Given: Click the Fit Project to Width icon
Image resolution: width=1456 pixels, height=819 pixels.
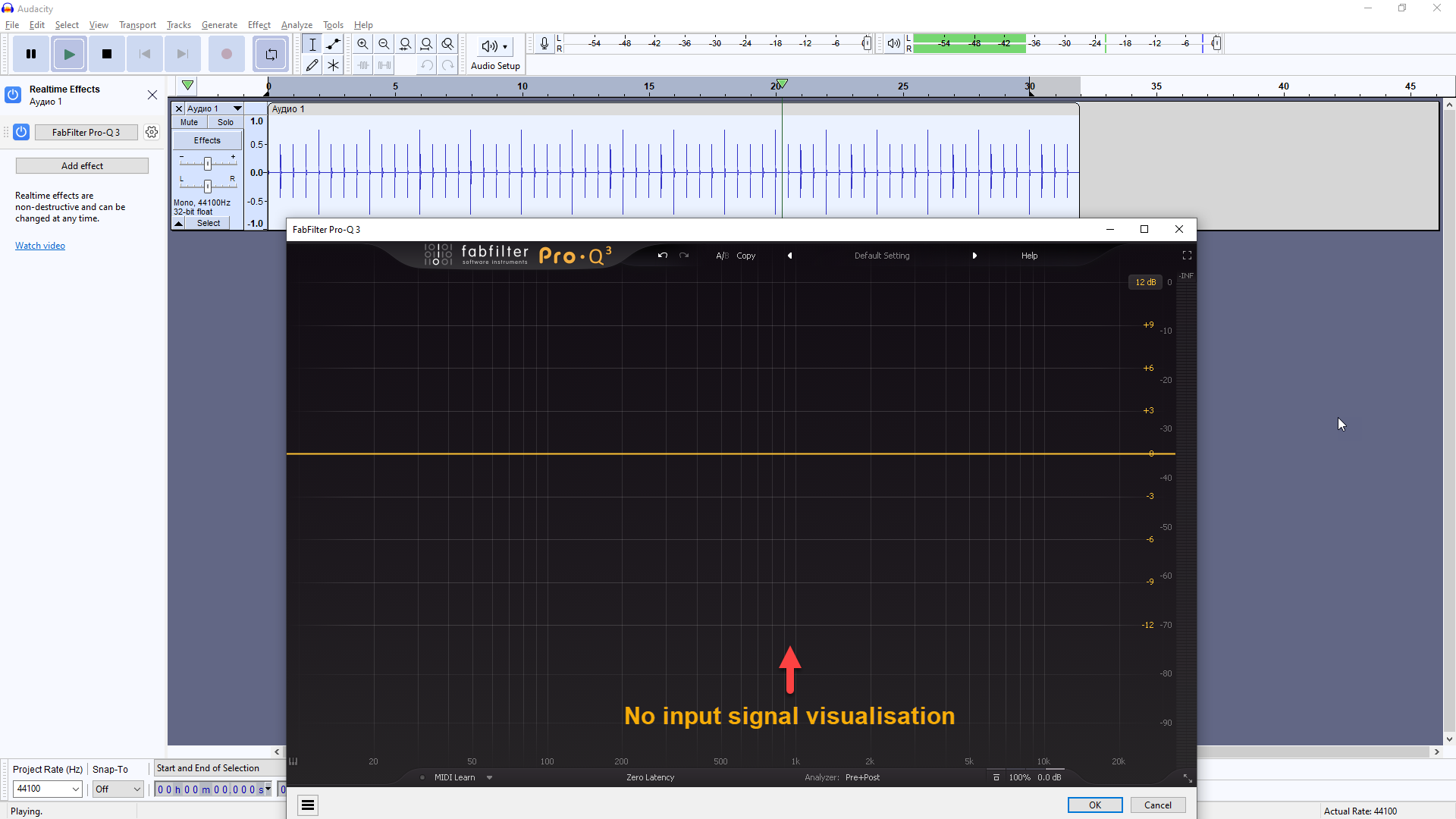Looking at the screenshot, I should click(x=427, y=44).
